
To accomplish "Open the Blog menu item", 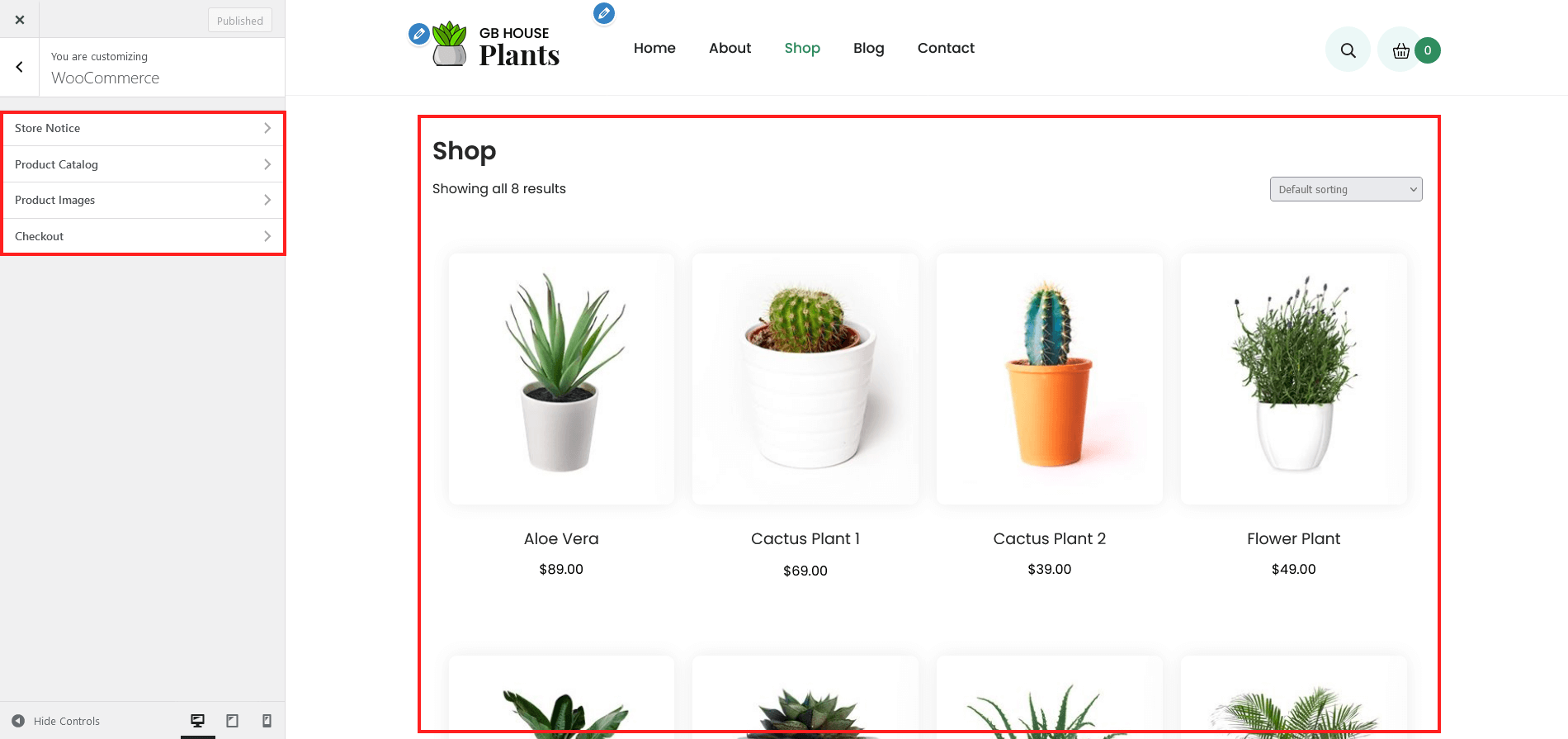I will click(x=868, y=48).
